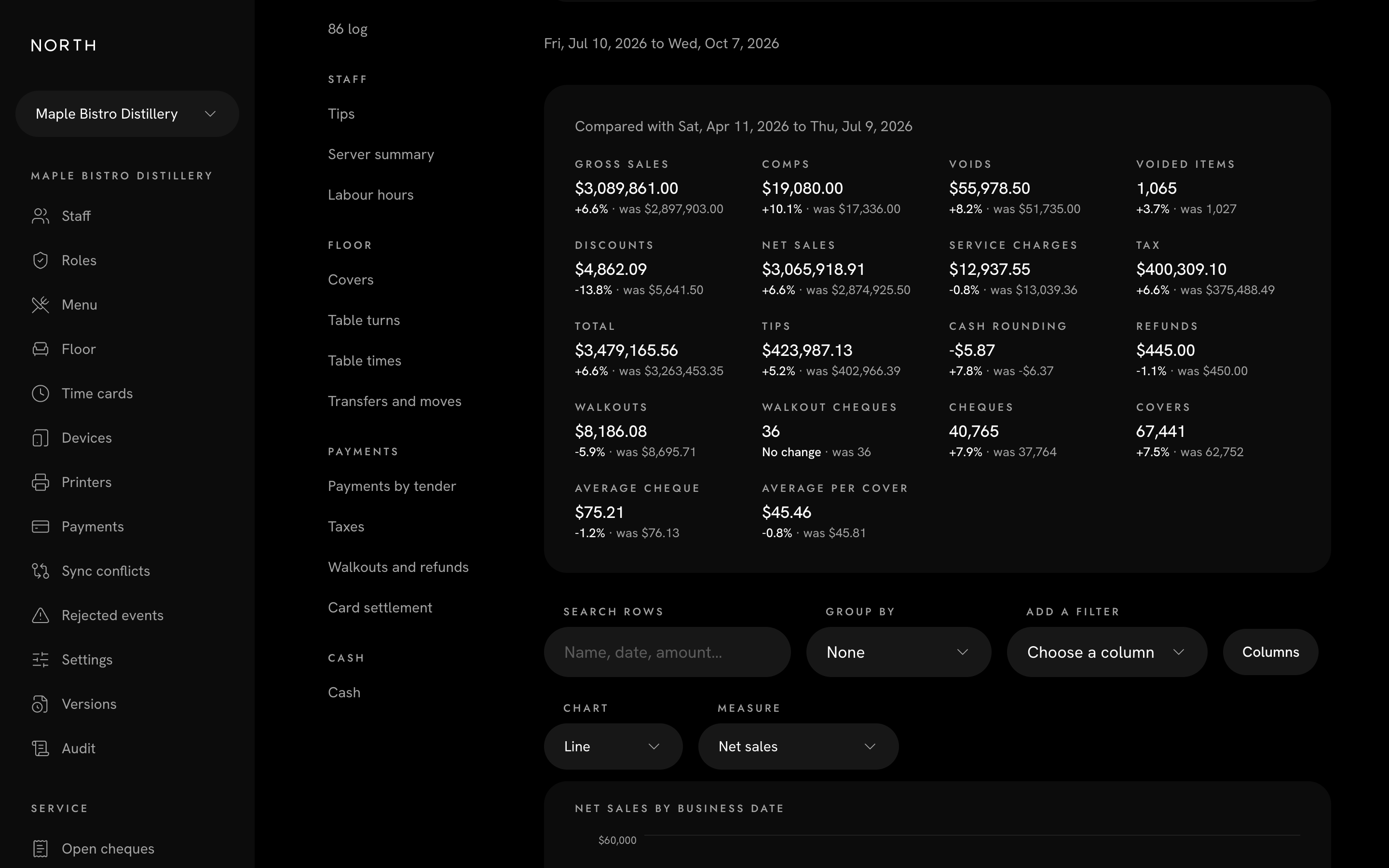Click the Sync conflicts icon
1389x868 pixels.
pyautogui.click(x=40, y=570)
